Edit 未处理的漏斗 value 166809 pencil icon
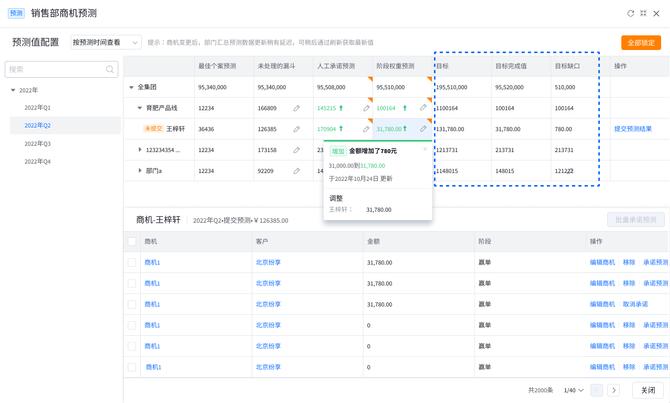The height and width of the screenshot is (403, 670). (x=296, y=108)
